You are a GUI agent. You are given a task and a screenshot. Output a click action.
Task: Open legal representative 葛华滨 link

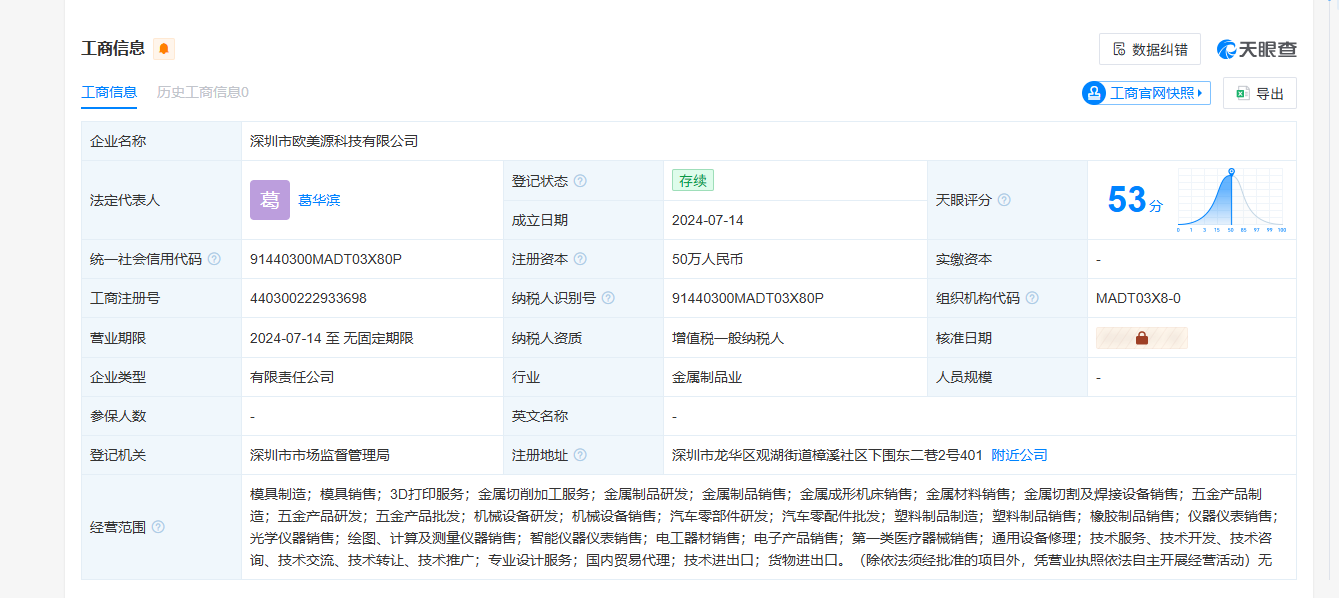319,200
